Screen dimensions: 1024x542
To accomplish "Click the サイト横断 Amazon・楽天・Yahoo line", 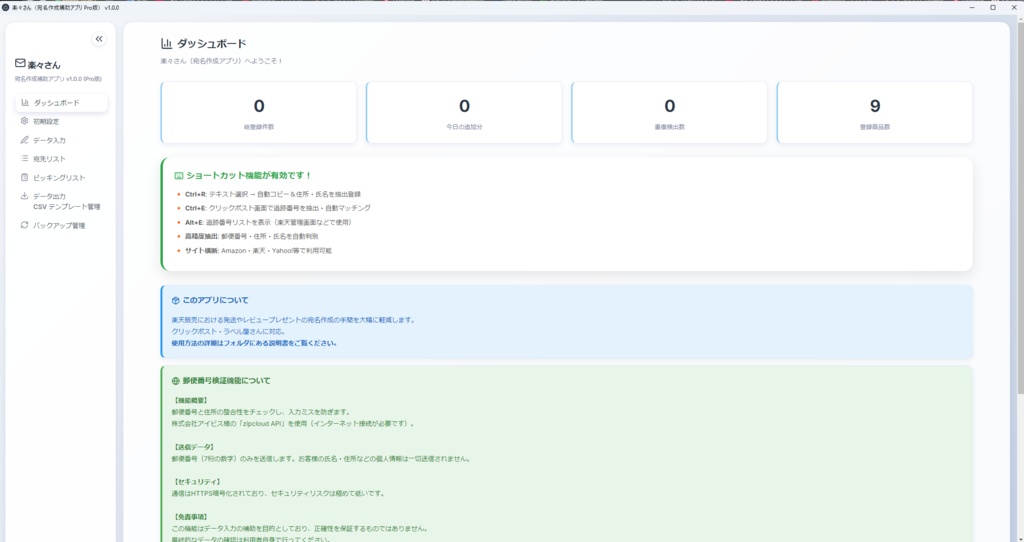I will point(258,251).
